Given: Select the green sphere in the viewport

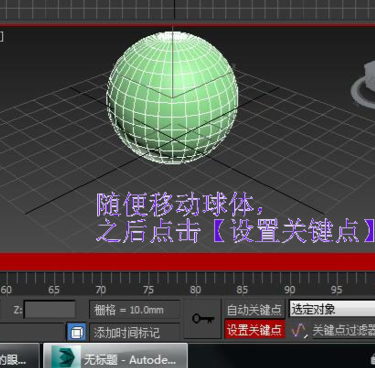Looking at the screenshot, I should pyautogui.click(x=172, y=97).
